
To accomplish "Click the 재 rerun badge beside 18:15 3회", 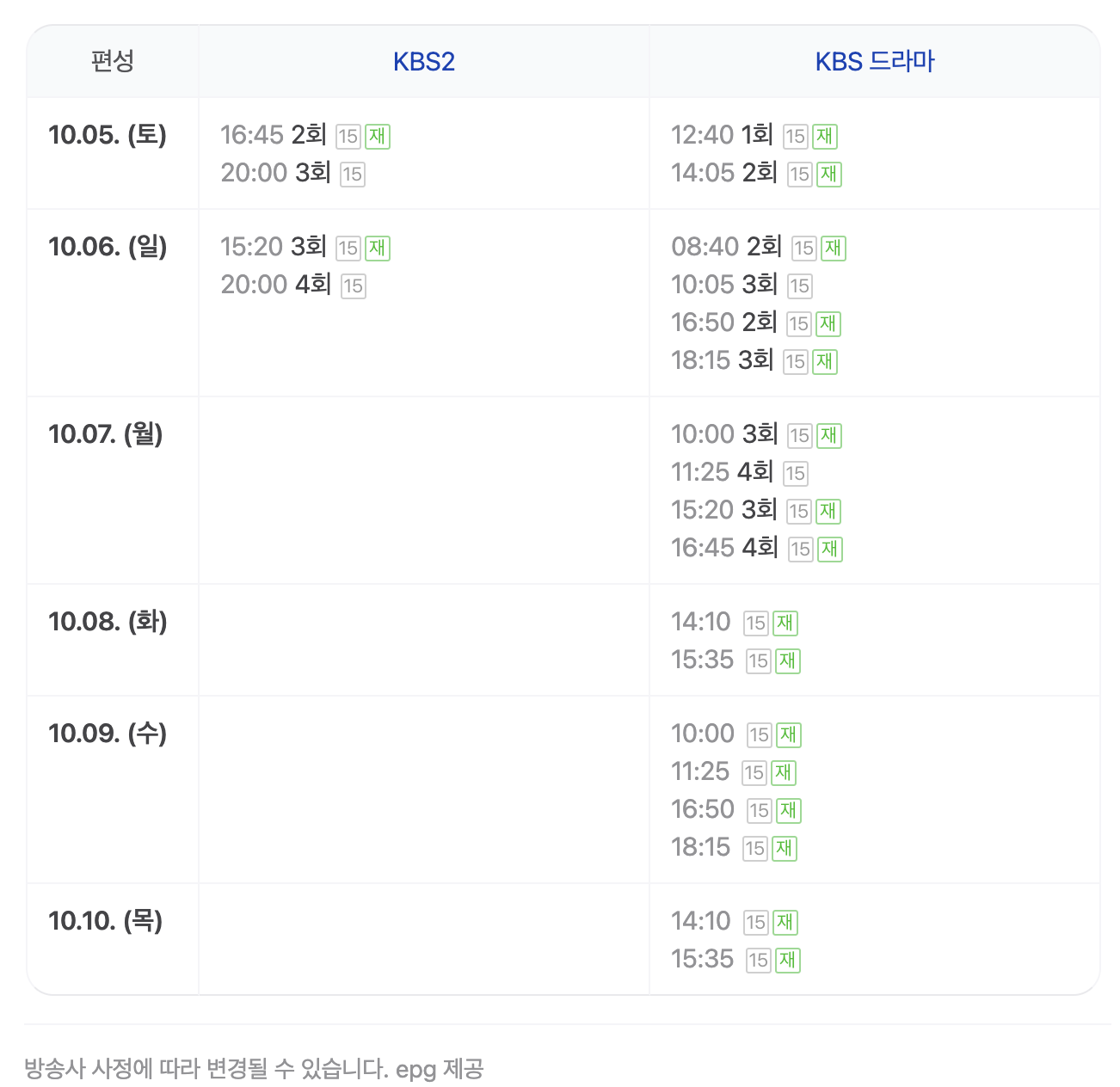I will [x=825, y=362].
